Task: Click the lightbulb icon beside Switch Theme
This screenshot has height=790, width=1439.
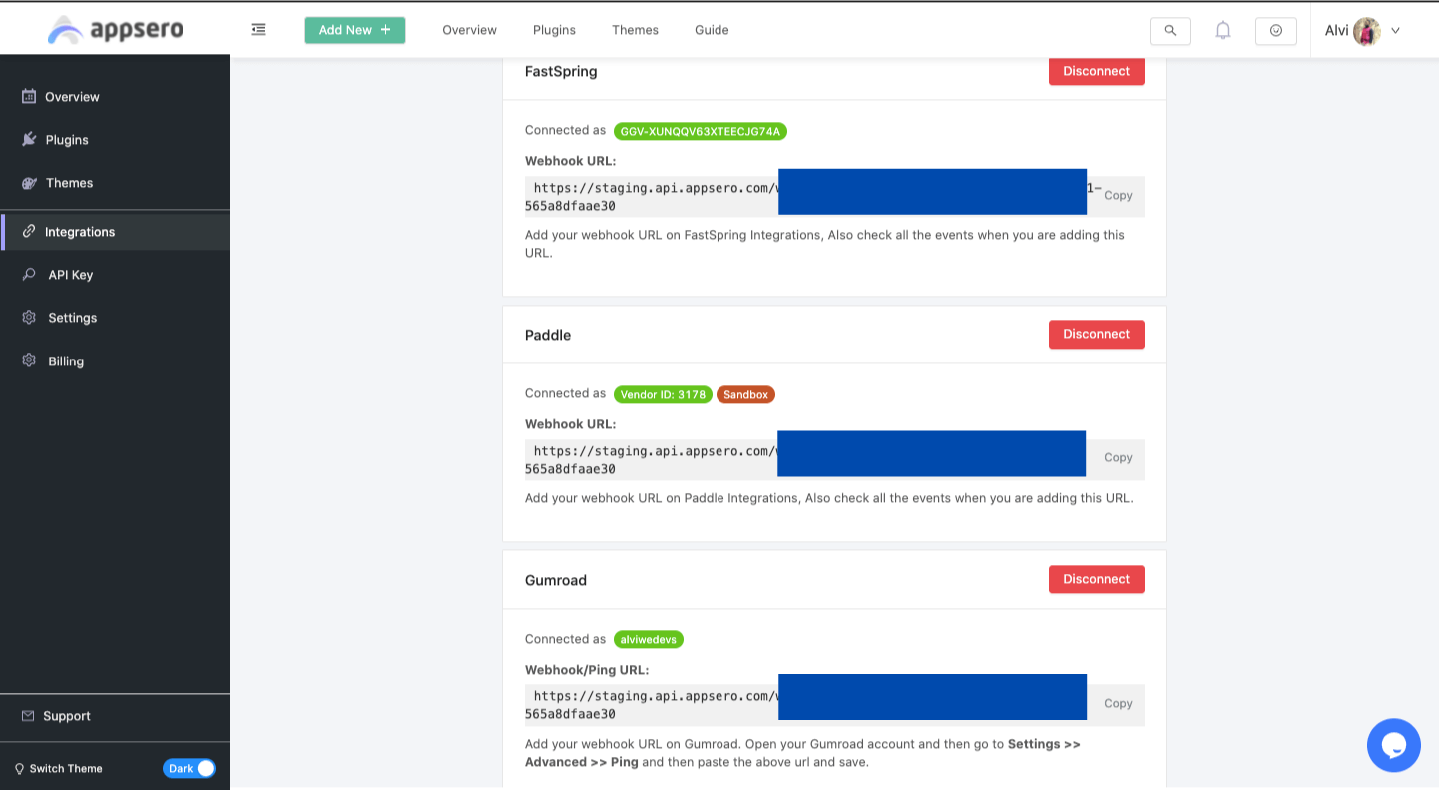Action: click(x=19, y=769)
